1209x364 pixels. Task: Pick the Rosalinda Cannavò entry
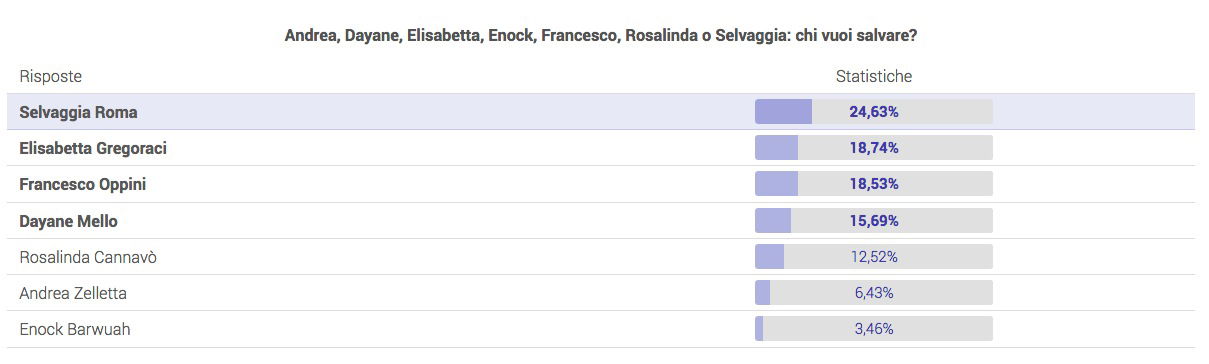[600, 257]
